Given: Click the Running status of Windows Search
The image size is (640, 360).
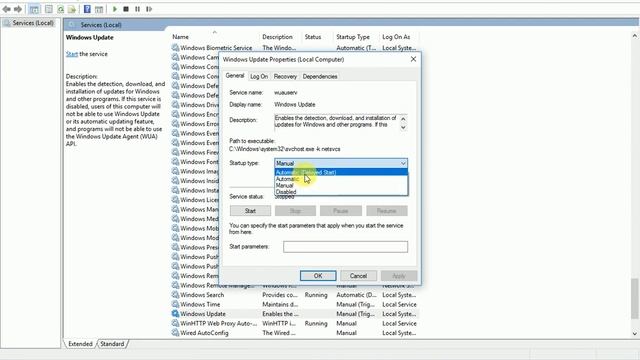Looking at the screenshot, I should (x=316, y=295).
